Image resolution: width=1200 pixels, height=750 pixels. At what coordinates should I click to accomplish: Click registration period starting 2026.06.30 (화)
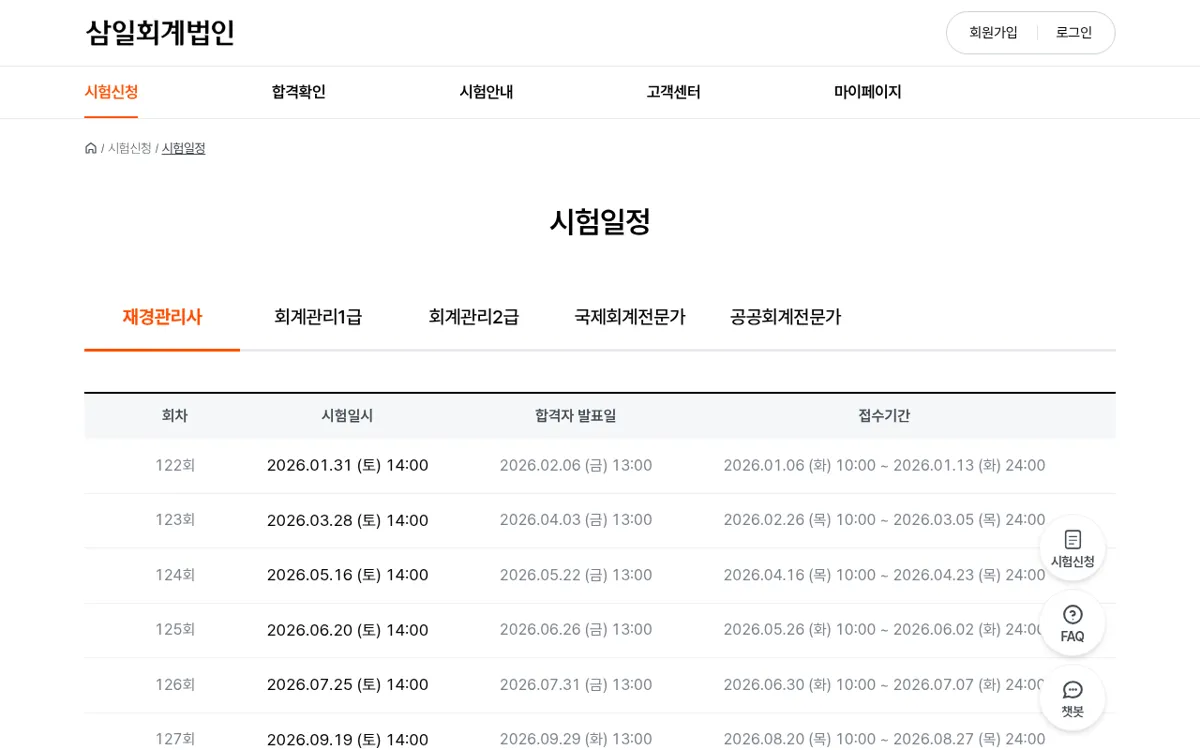[x=884, y=685]
